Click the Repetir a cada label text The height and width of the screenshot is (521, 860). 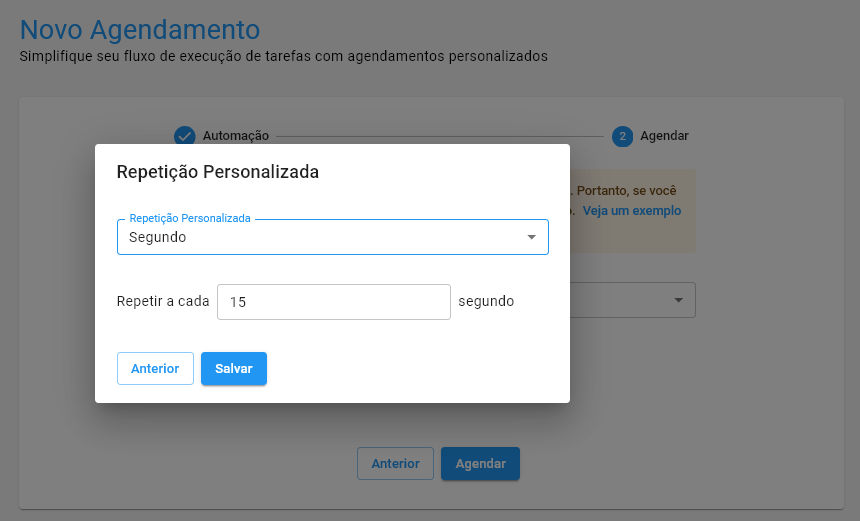pyautogui.click(x=163, y=301)
